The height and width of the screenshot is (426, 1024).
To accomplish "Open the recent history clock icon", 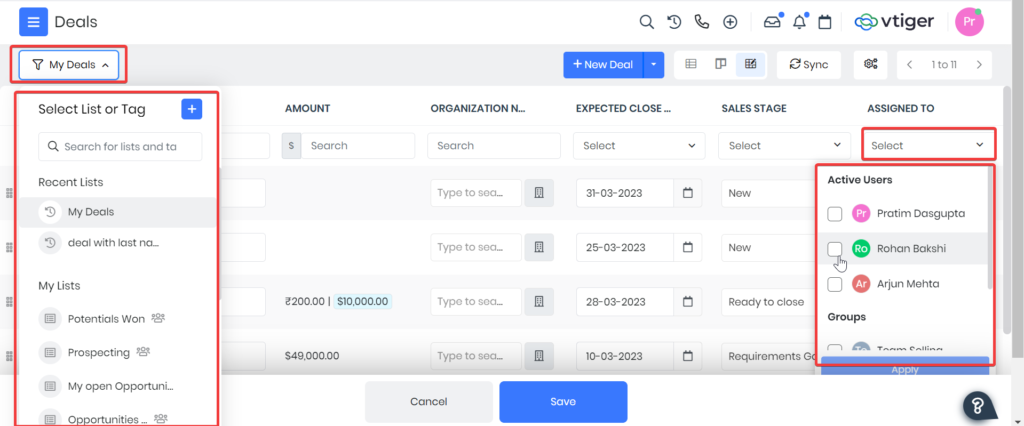I will [x=674, y=22].
